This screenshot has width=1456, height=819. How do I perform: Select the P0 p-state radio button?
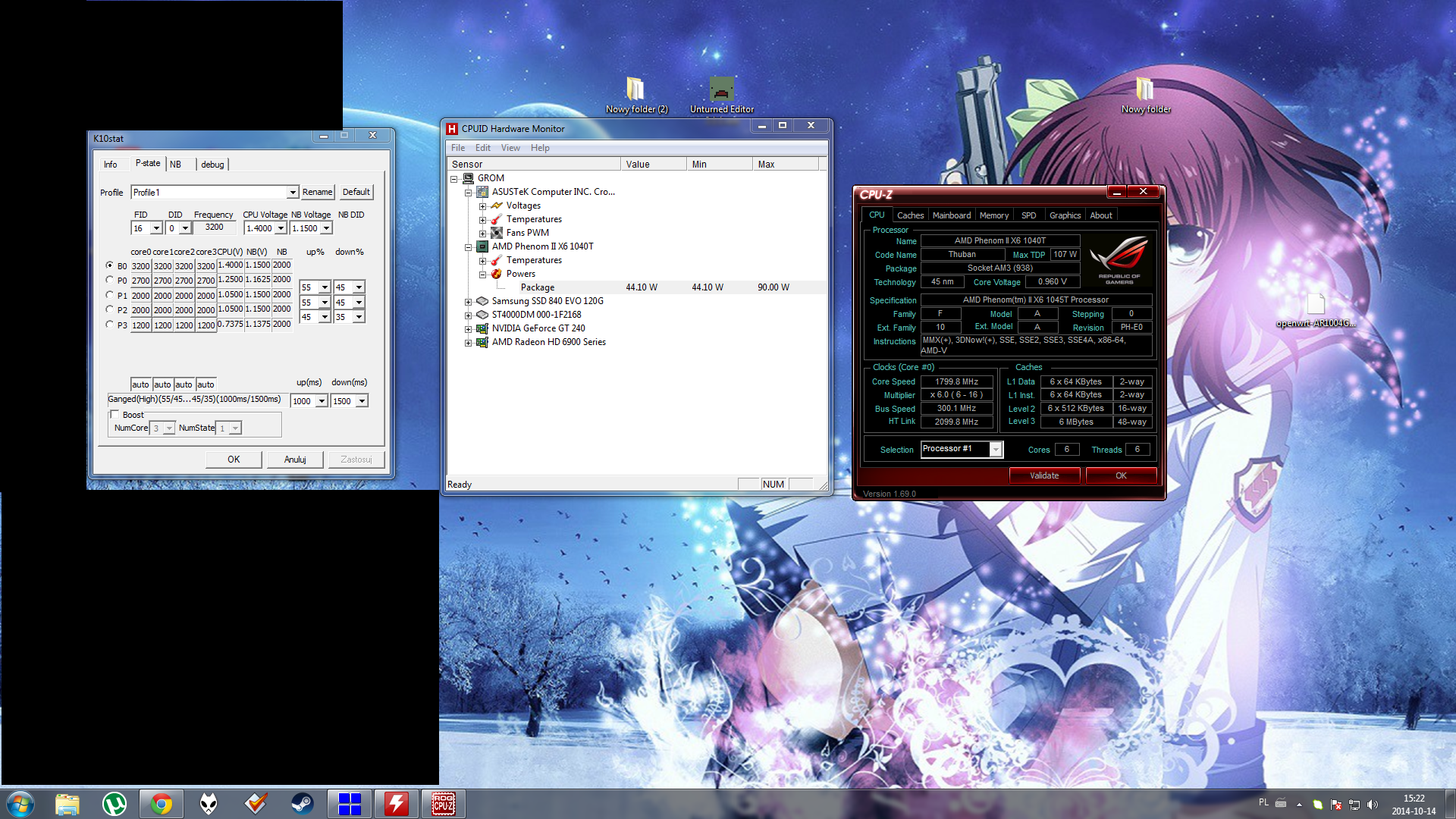pos(110,280)
